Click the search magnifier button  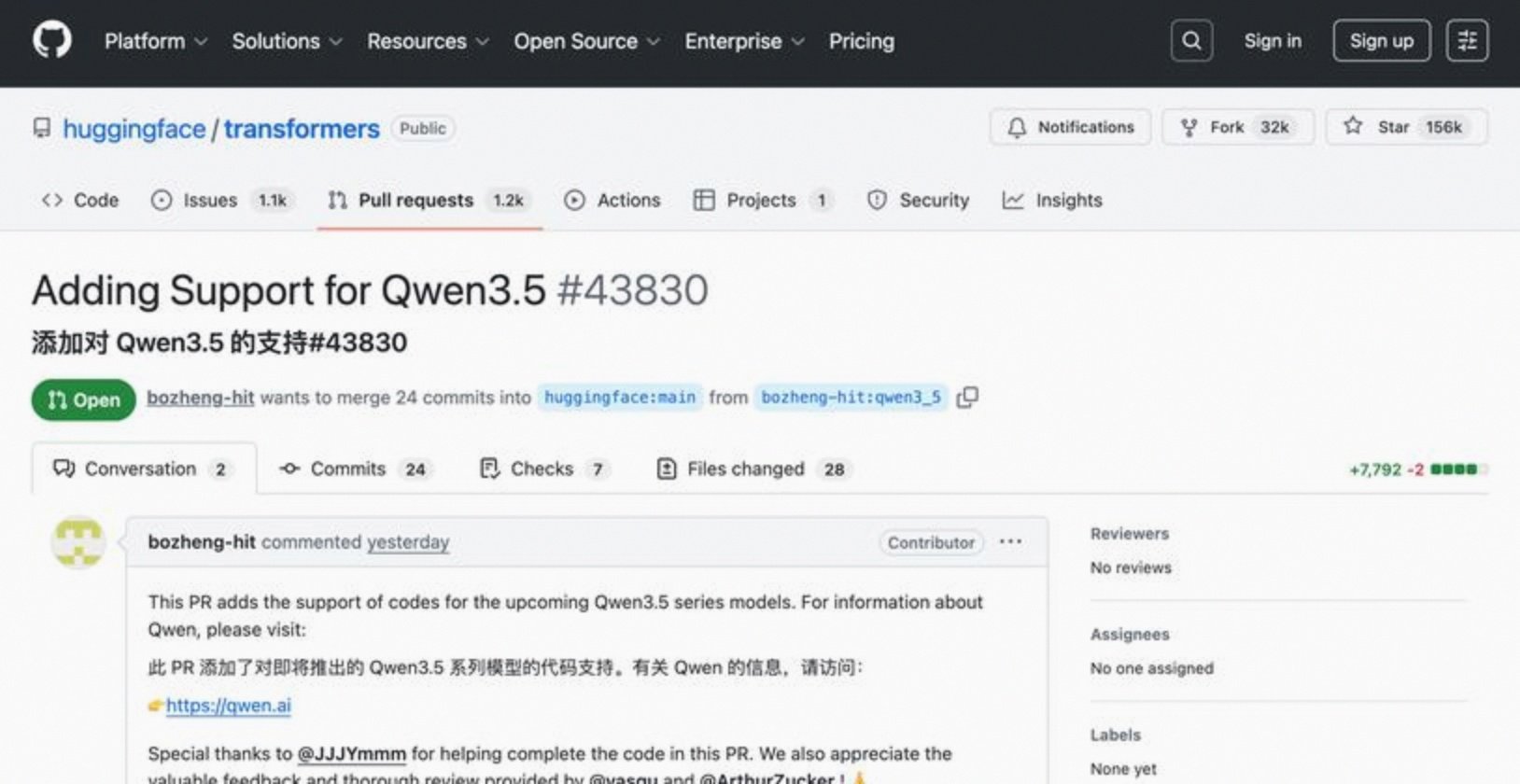[x=1191, y=41]
